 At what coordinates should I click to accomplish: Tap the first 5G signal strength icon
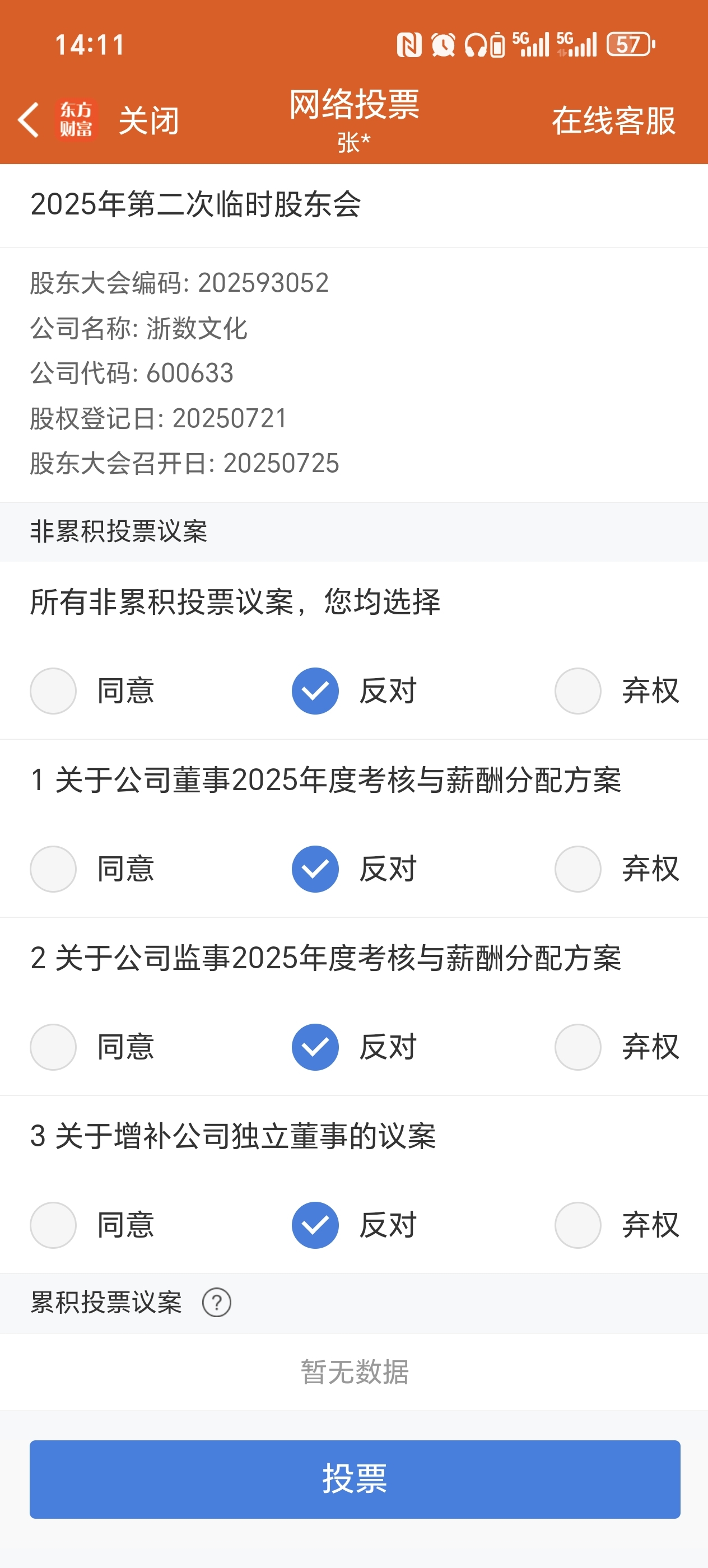pyautogui.click(x=530, y=44)
